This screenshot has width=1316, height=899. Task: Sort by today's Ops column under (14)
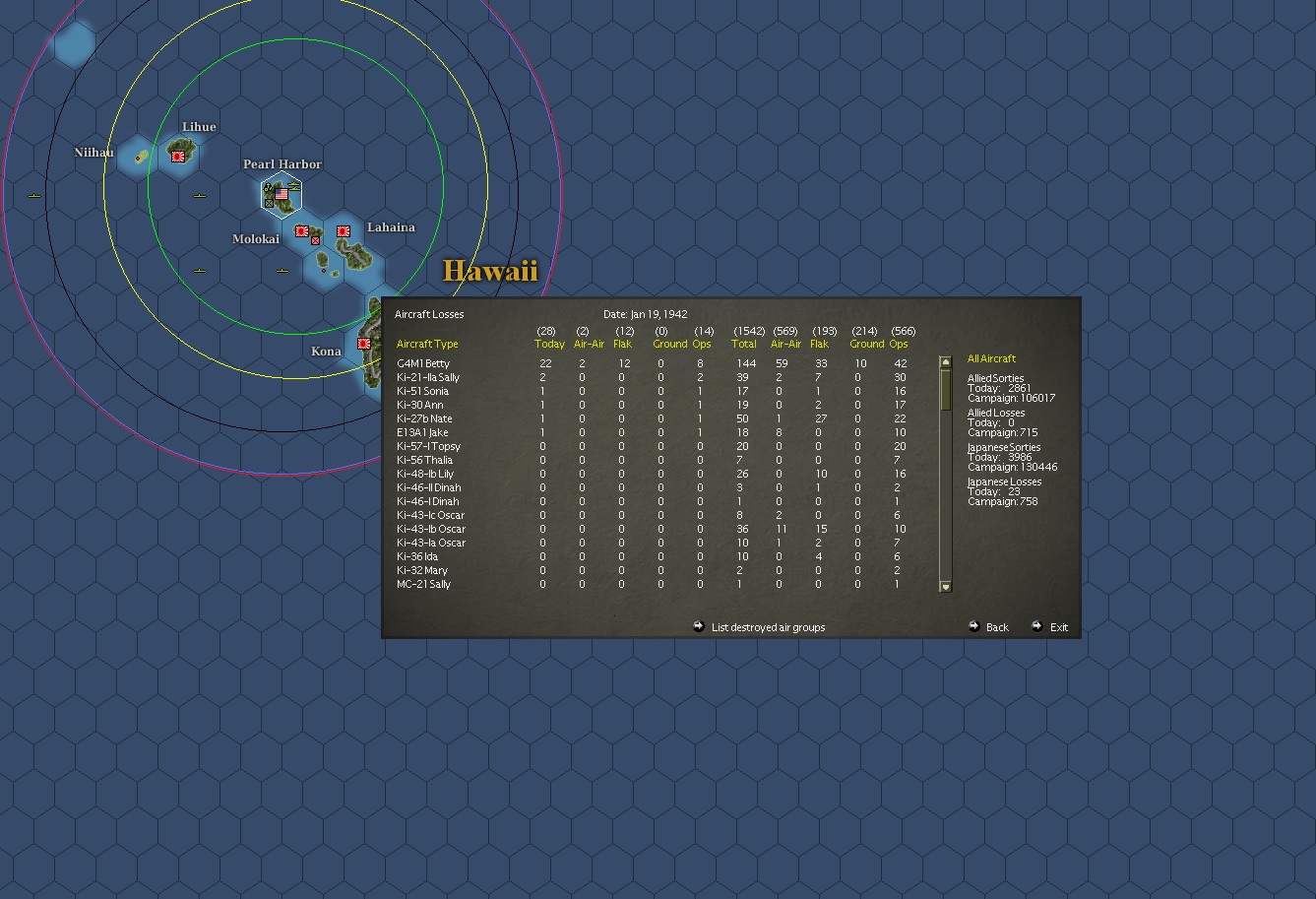pyautogui.click(x=702, y=344)
